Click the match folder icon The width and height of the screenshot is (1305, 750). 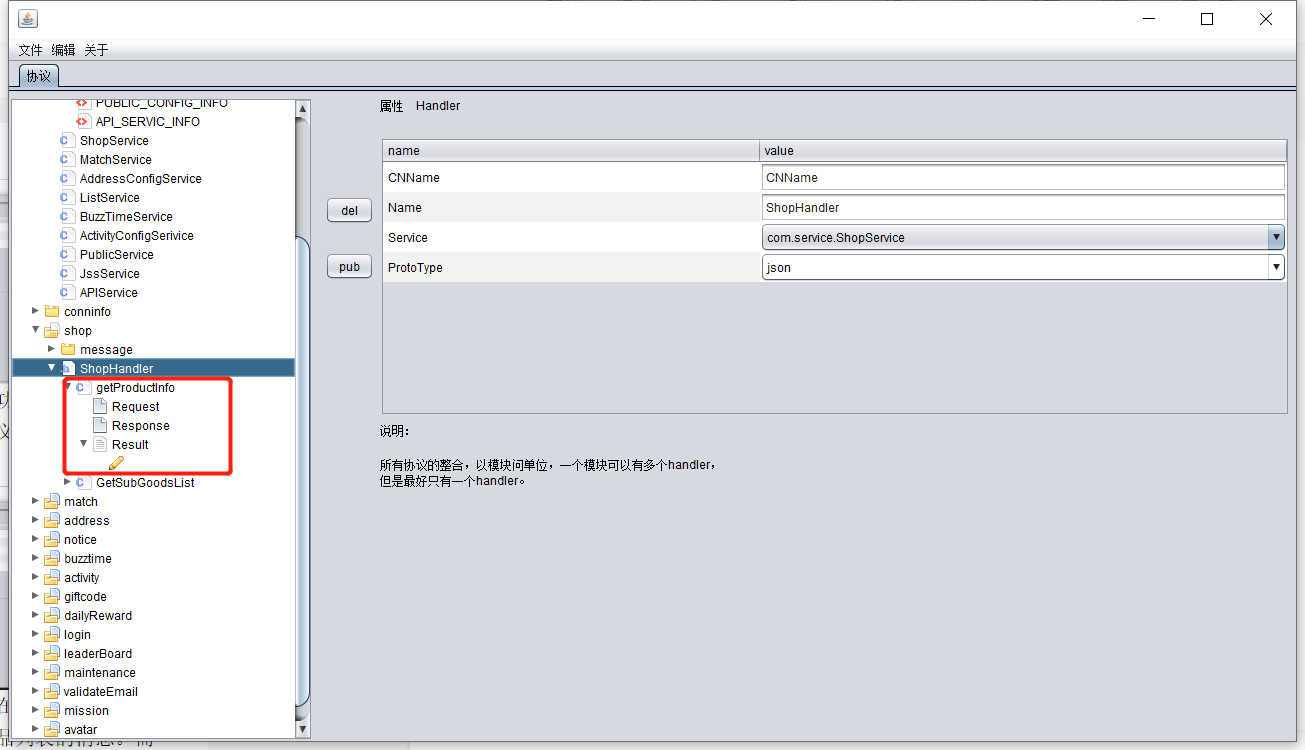pos(52,502)
